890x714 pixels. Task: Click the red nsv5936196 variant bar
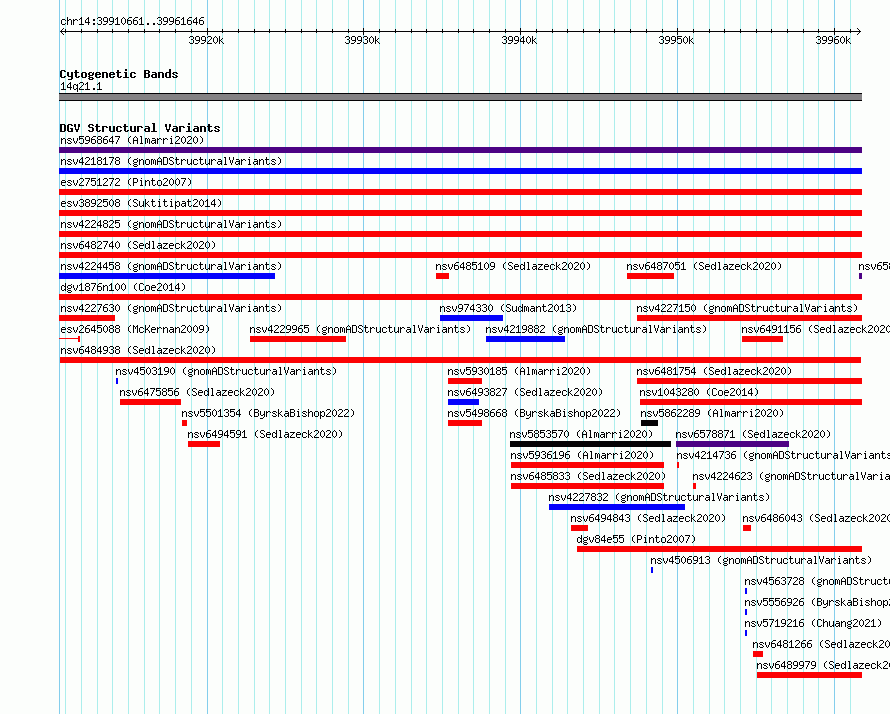click(587, 465)
